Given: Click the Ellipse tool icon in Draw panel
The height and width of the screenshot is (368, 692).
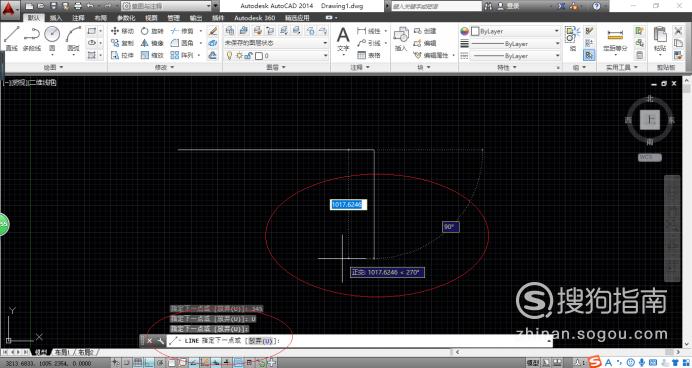Looking at the screenshot, I should coord(92,43).
